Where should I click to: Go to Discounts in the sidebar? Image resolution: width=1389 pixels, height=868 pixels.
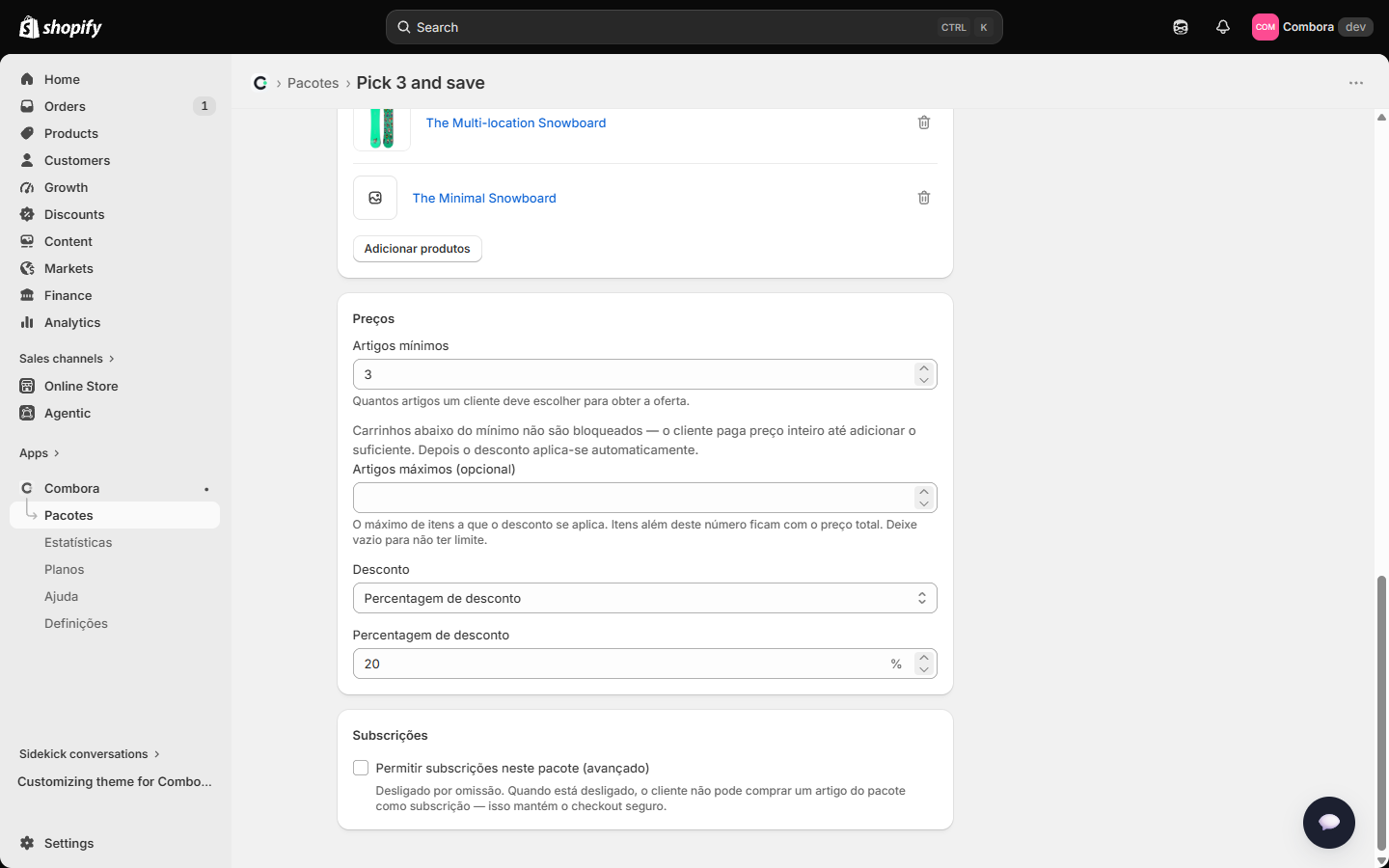point(74,214)
